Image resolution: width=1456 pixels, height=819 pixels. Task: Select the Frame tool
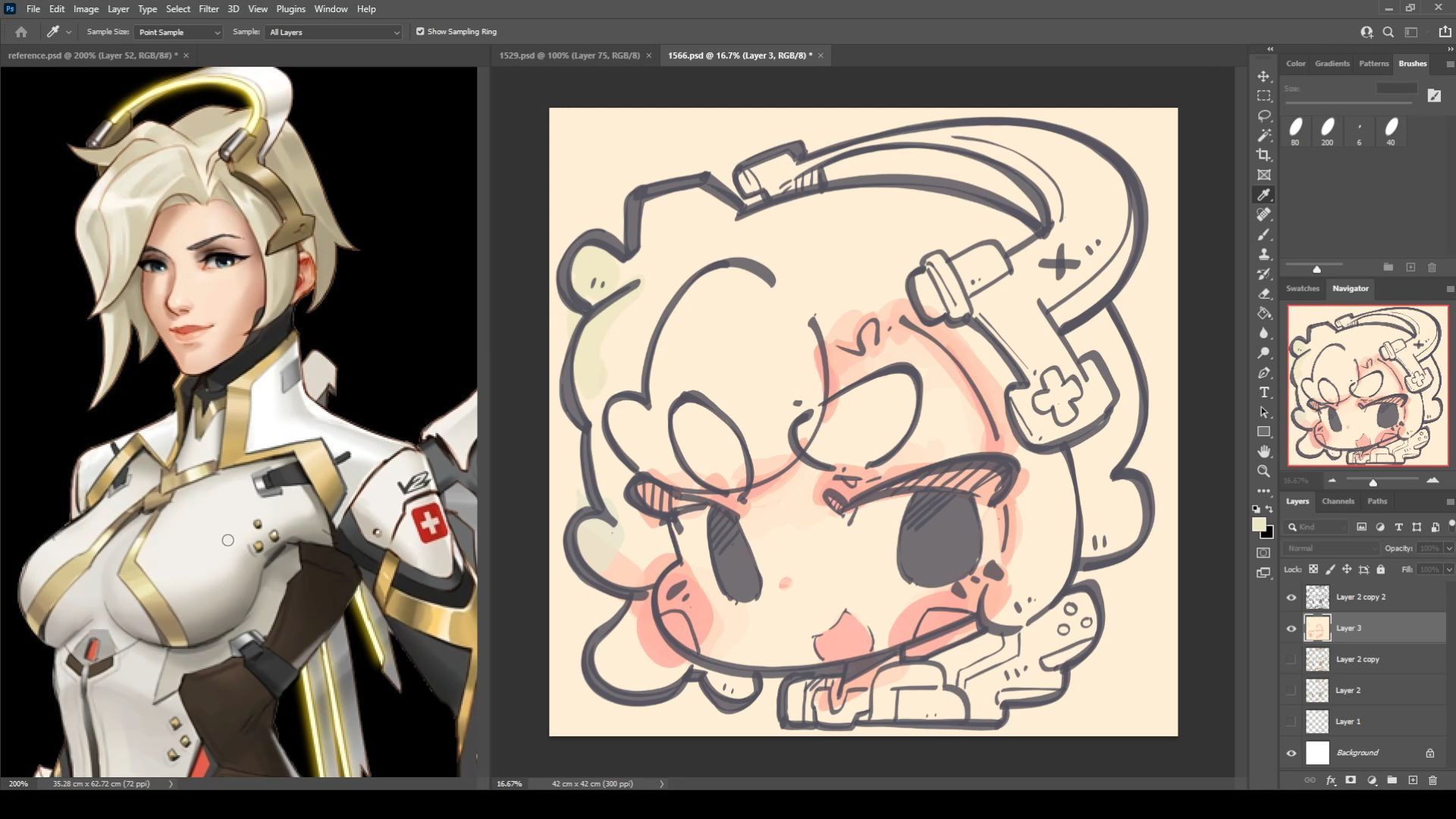tap(1263, 175)
